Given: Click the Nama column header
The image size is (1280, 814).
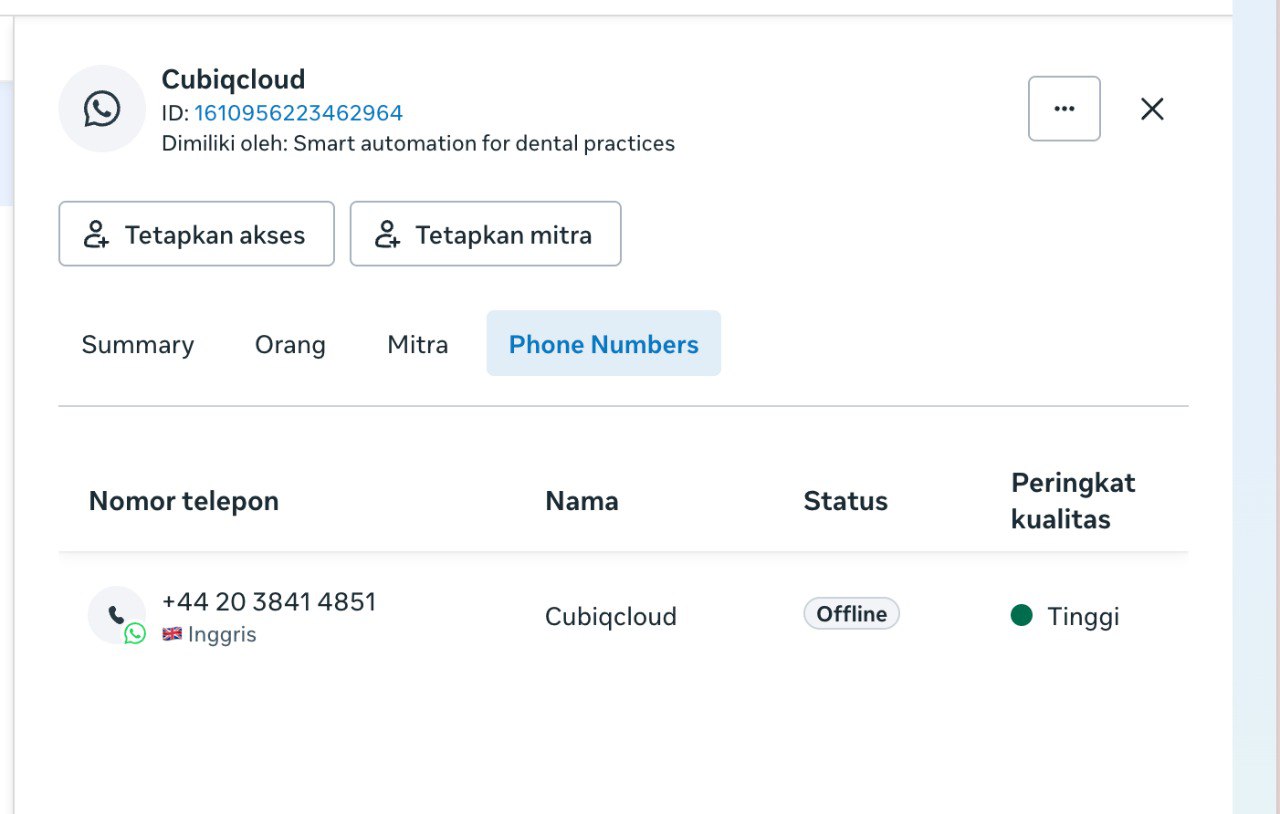Looking at the screenshot, I should click(581, 501).
